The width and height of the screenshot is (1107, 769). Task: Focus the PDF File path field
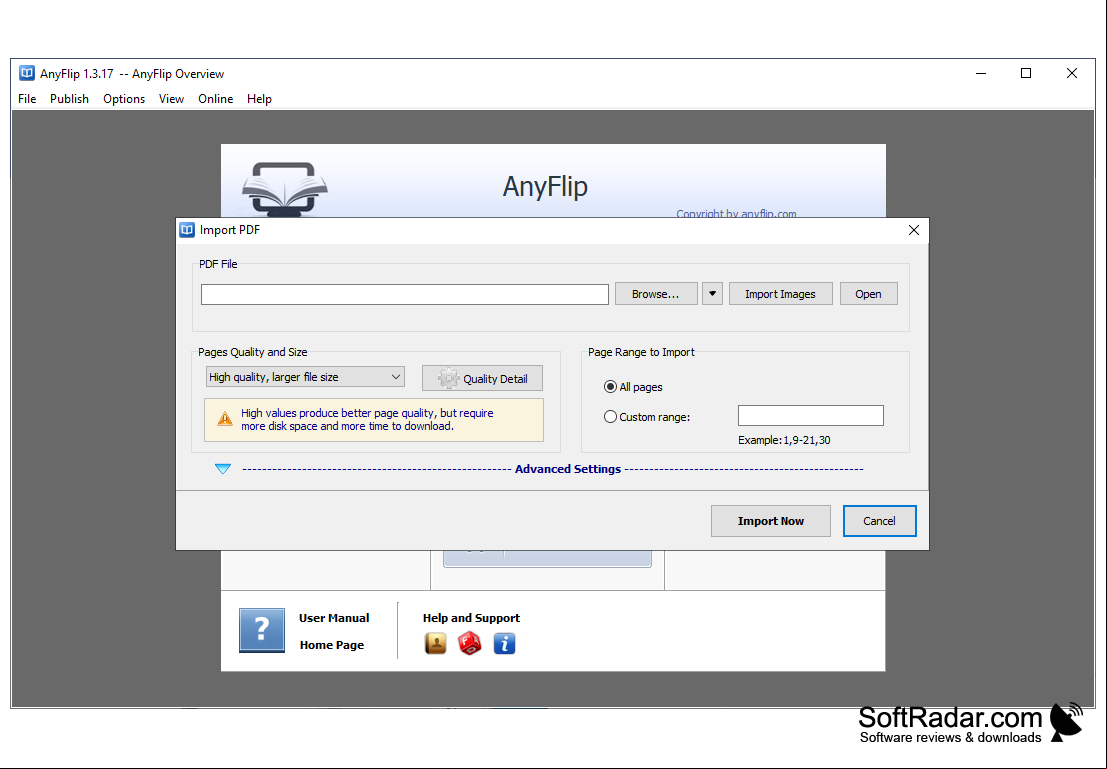[x=405, y=294]
